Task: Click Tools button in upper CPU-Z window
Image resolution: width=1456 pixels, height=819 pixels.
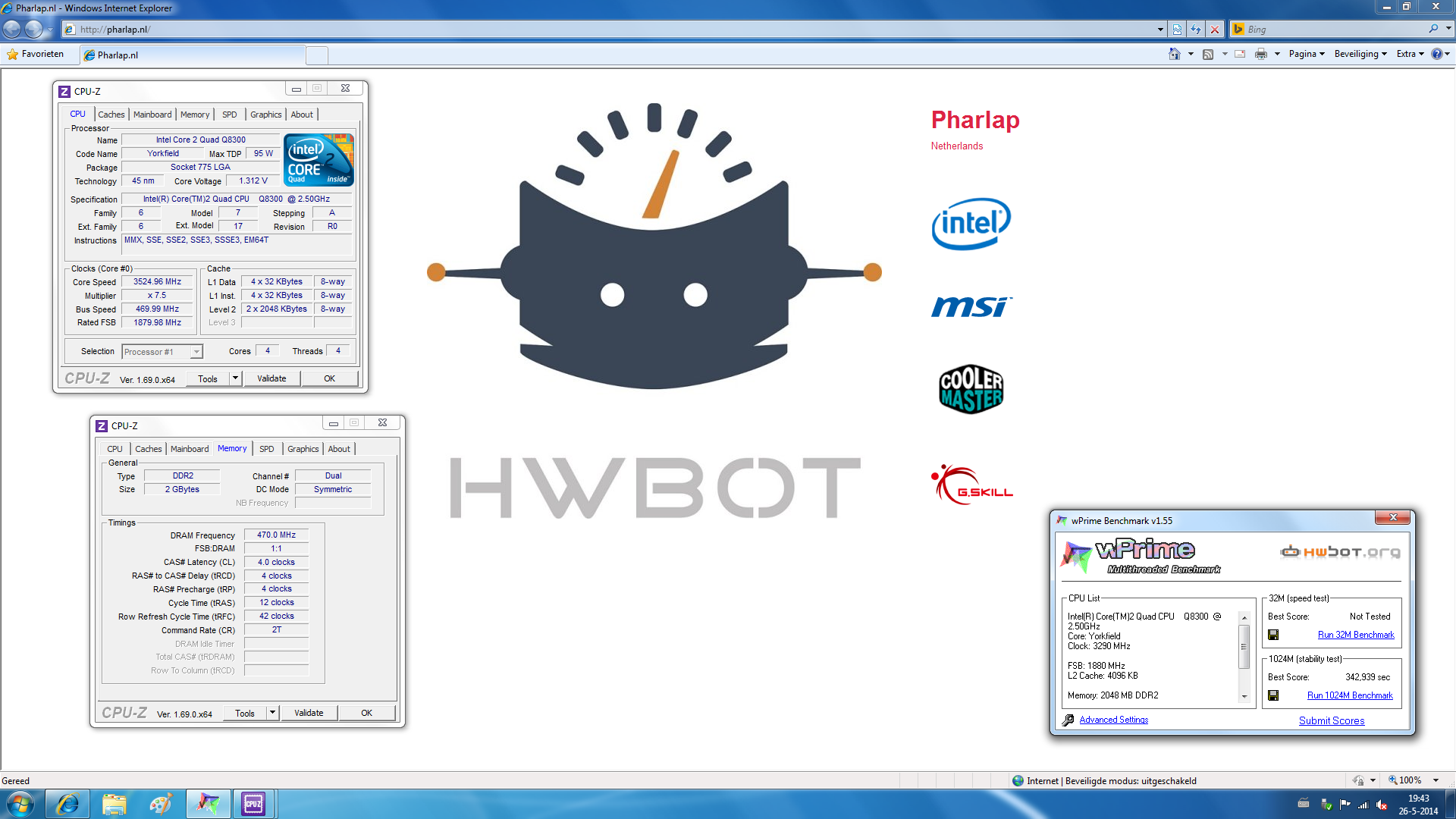Action: (208, 378)
